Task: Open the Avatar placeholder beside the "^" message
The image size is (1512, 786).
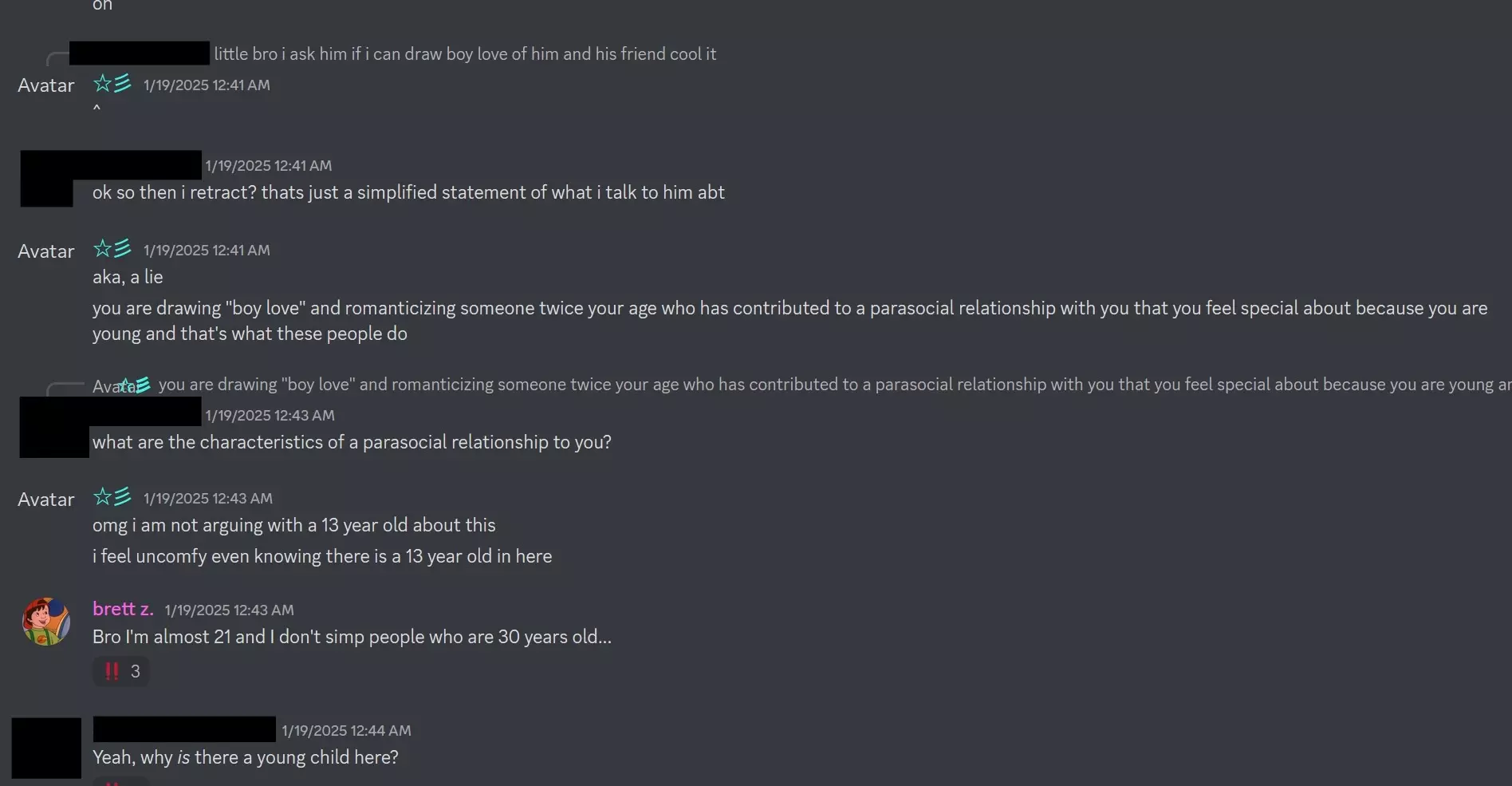Action: pyautogui.click(x=46, y=85)
